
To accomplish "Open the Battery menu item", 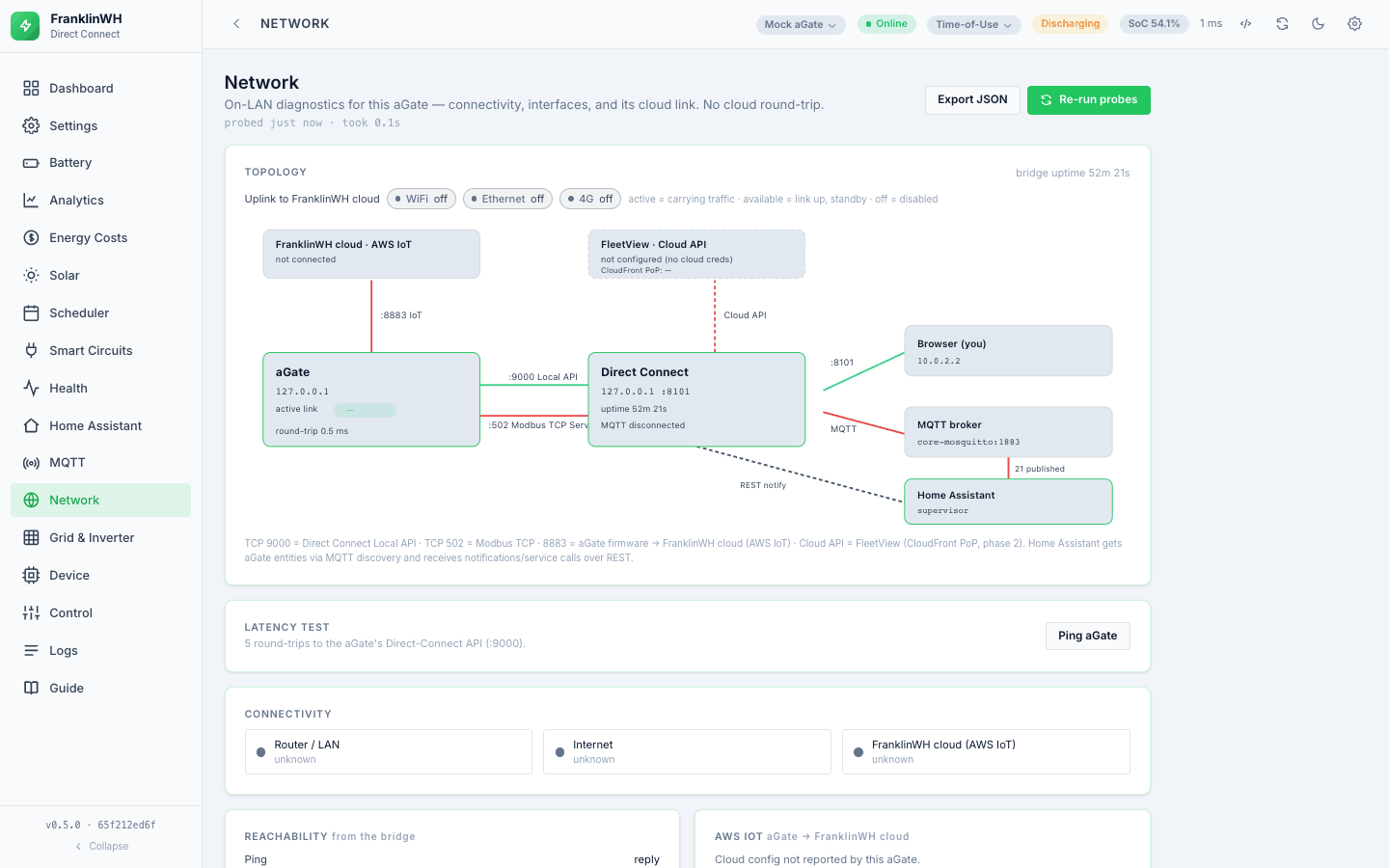I will pyautogui.click(x=100, y=163).
